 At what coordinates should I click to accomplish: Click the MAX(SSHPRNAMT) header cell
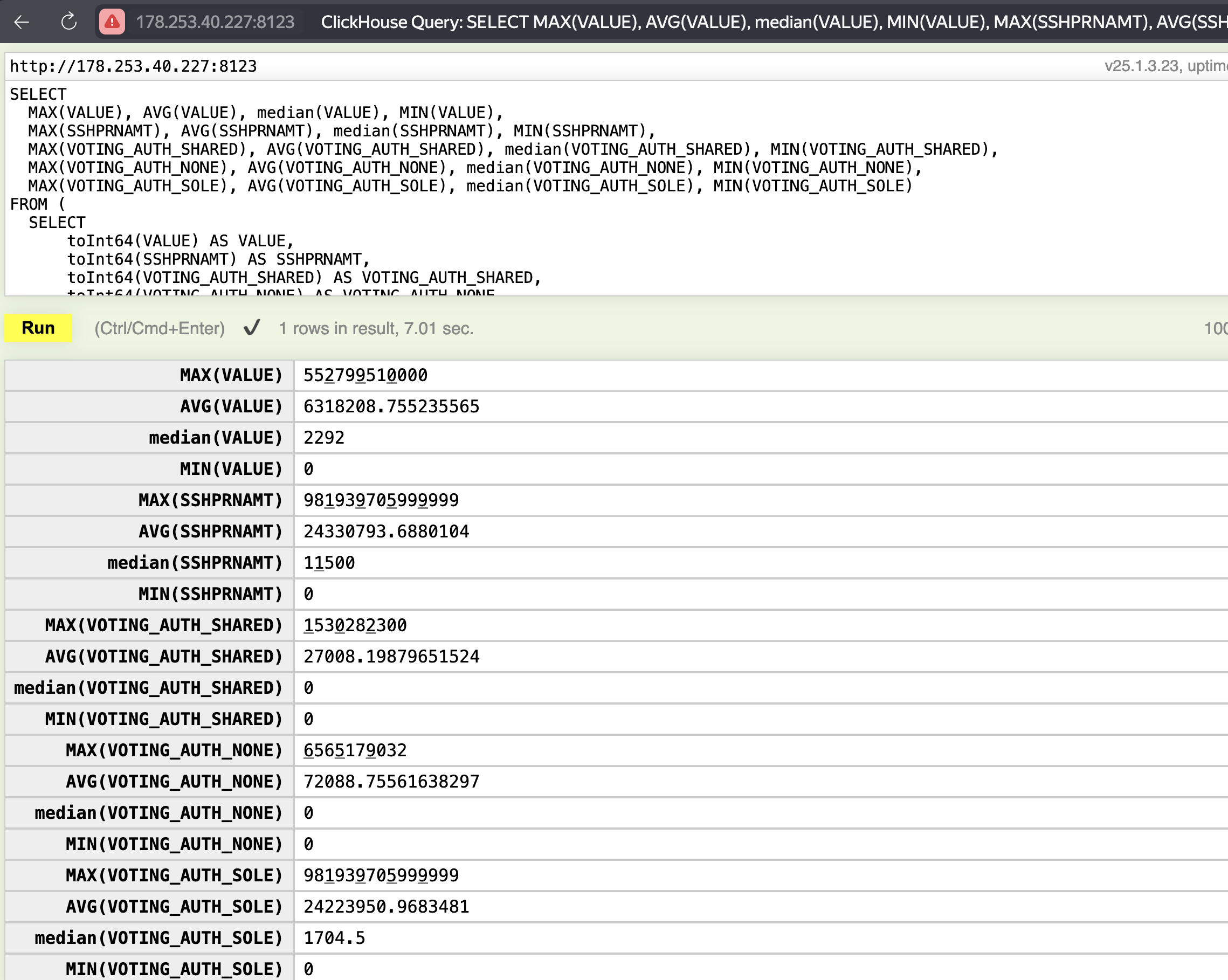click(210, 501)
